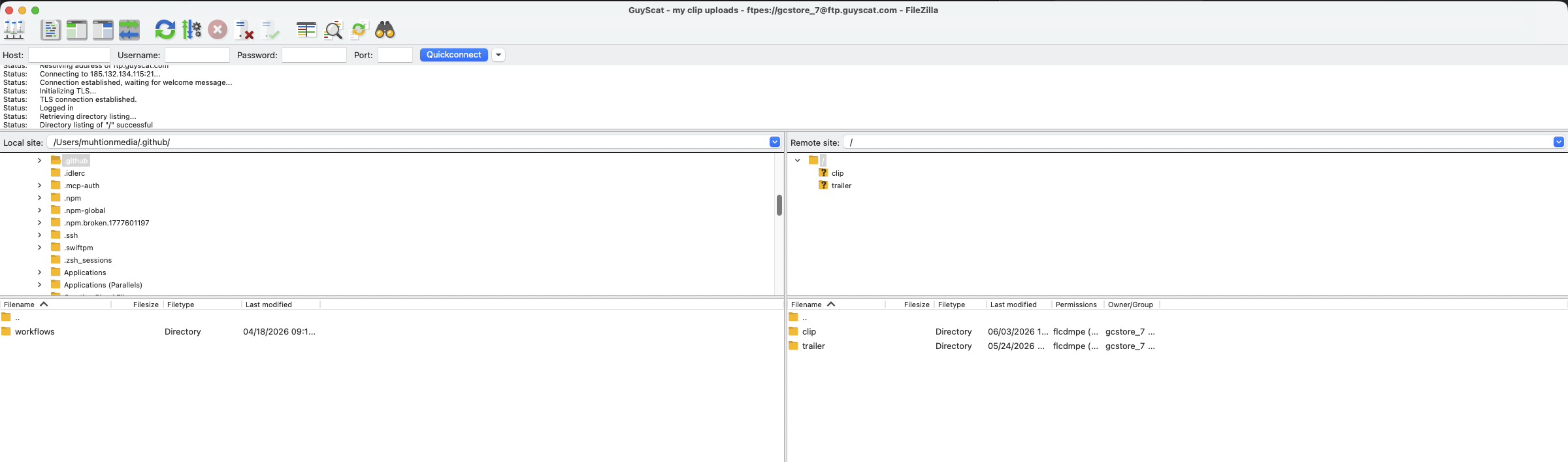Image resolution: width=1568 pixels, height=462 pixels.
Task: Expand the .swiftpm folder
Action: point(39,247)
